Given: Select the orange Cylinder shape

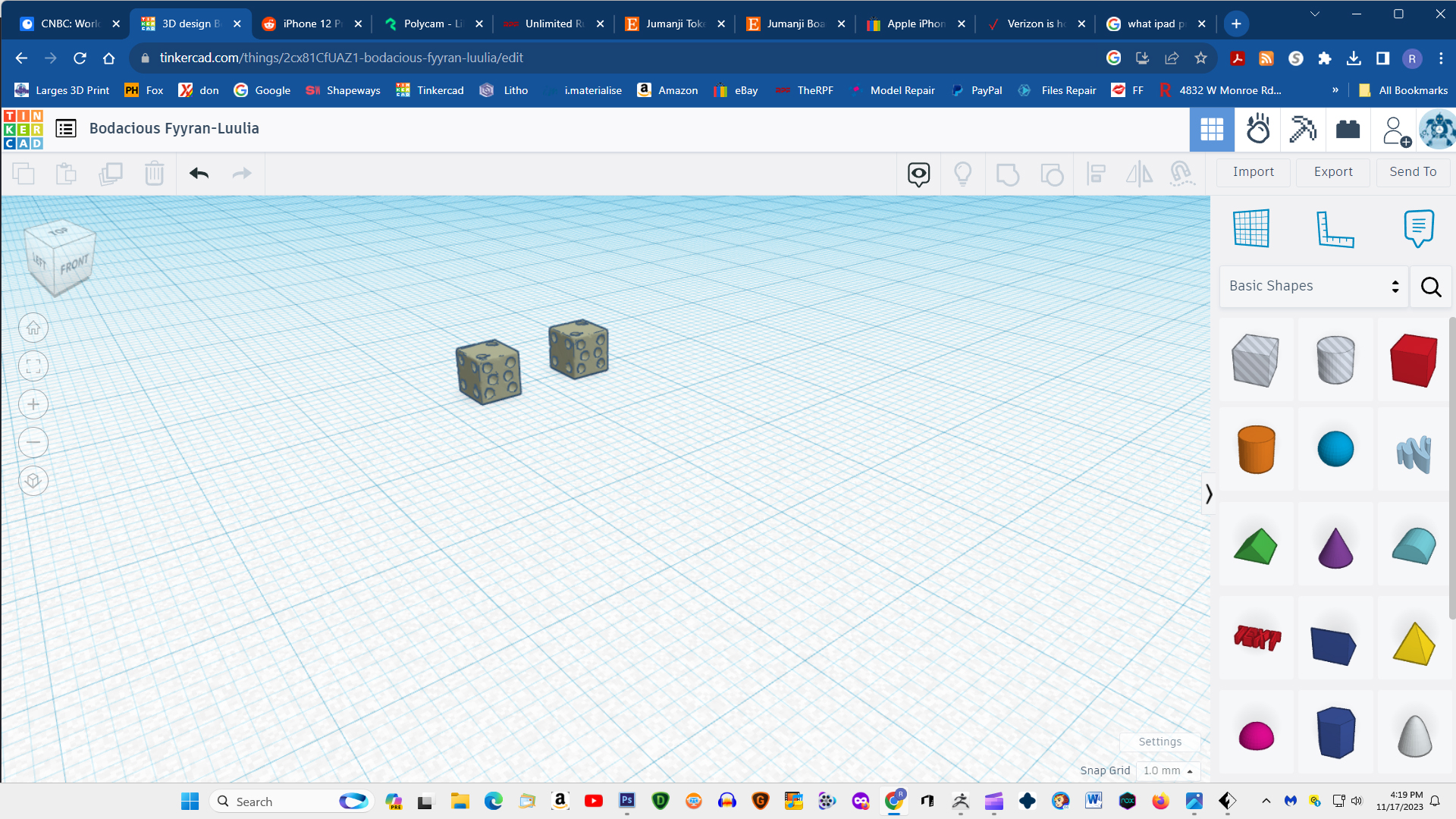Looking at the screenshot, I should (x=1256, y=449).
